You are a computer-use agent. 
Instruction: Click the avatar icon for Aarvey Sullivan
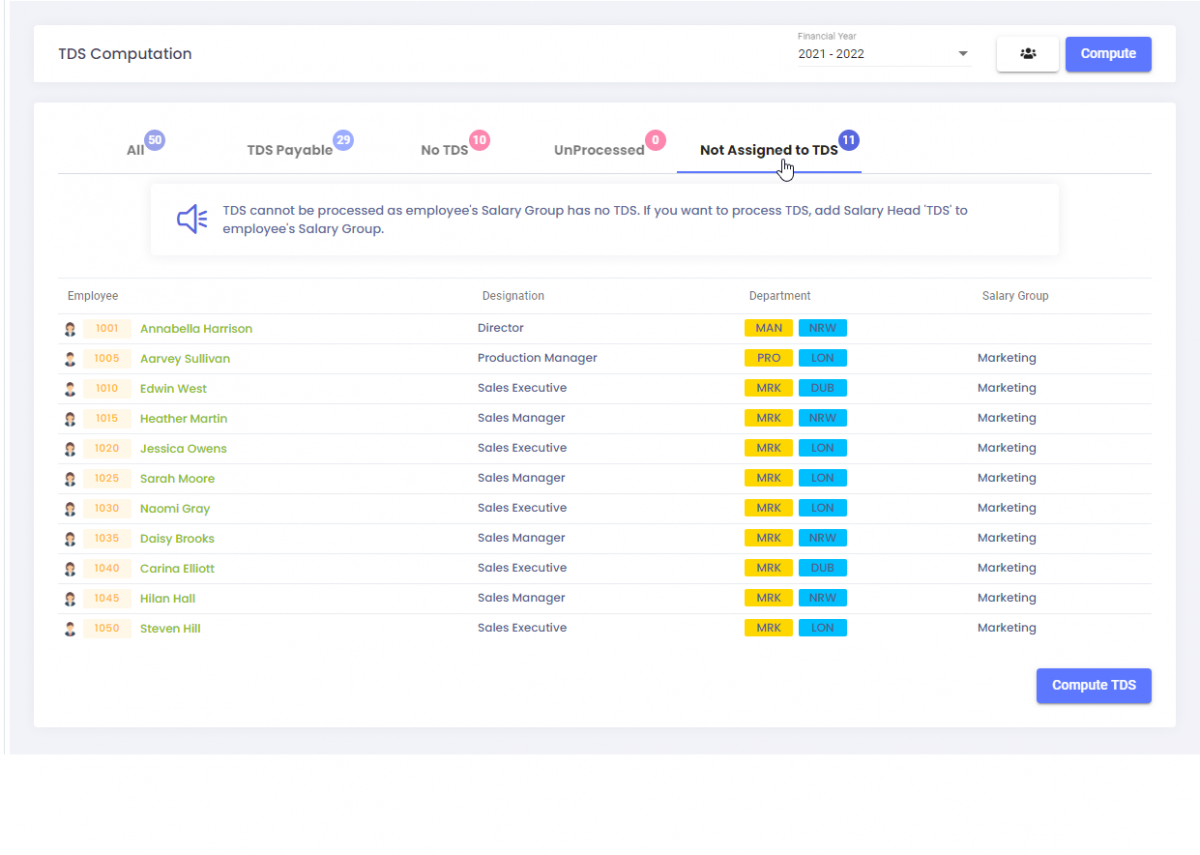pos(69,358)
